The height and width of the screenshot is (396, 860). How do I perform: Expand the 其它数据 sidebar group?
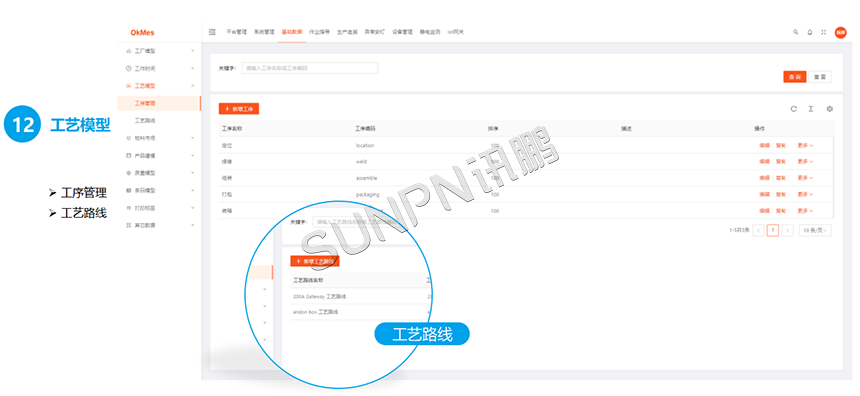[x=159, y=225]
